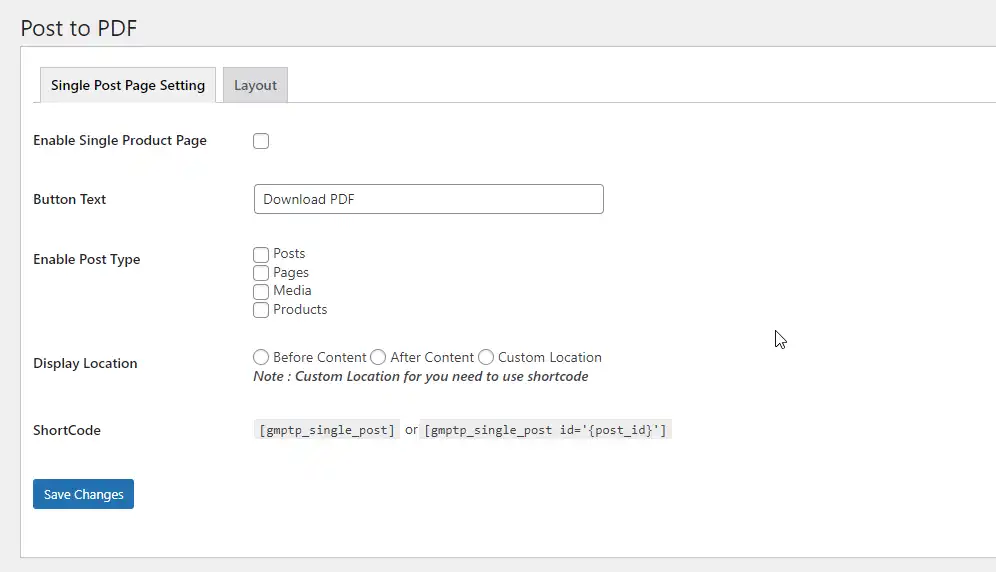Select Before Content display location
996x572 pixels.
(261, 357)
